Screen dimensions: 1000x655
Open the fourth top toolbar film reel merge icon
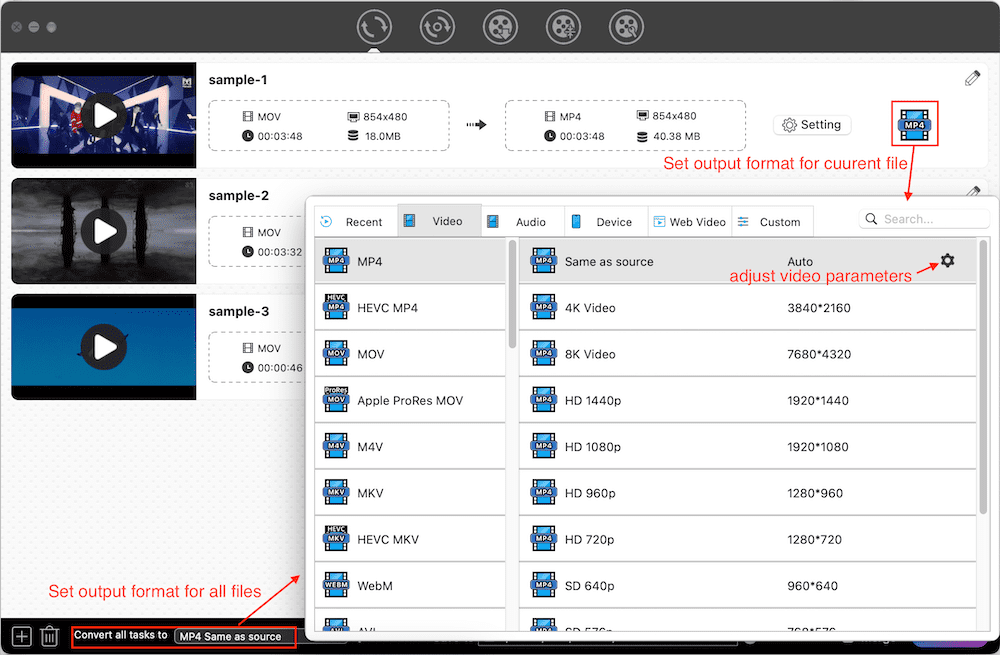tap(563, 27)
